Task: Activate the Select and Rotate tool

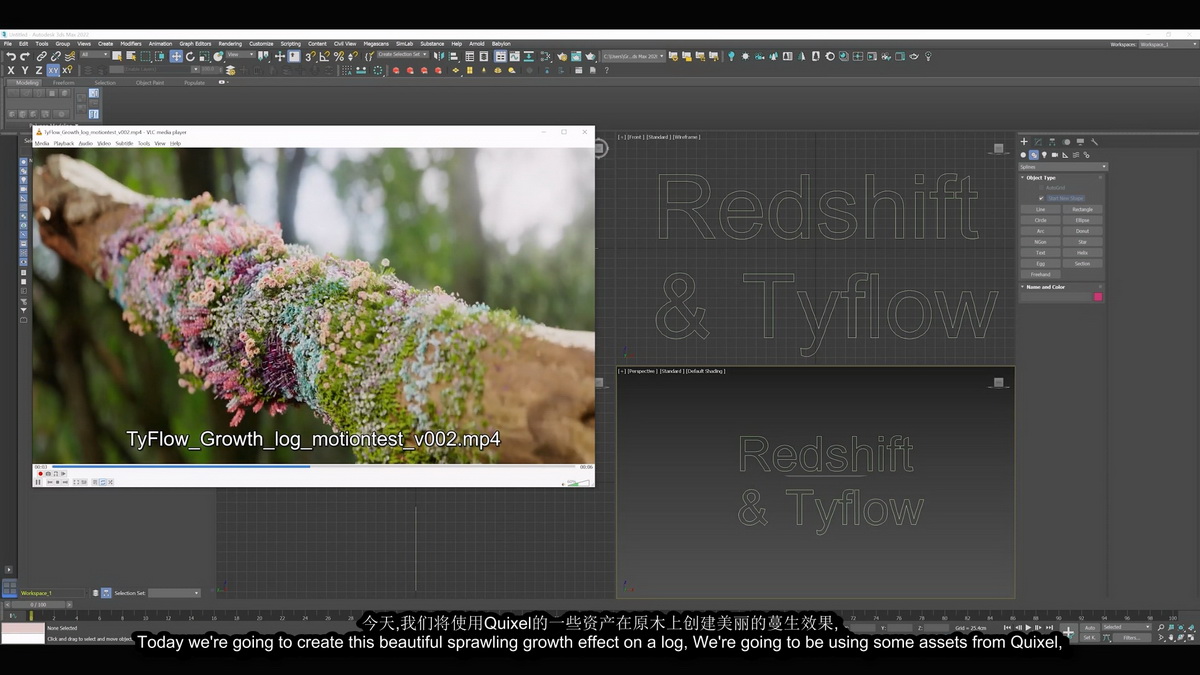Action: (x=190, y=57)
